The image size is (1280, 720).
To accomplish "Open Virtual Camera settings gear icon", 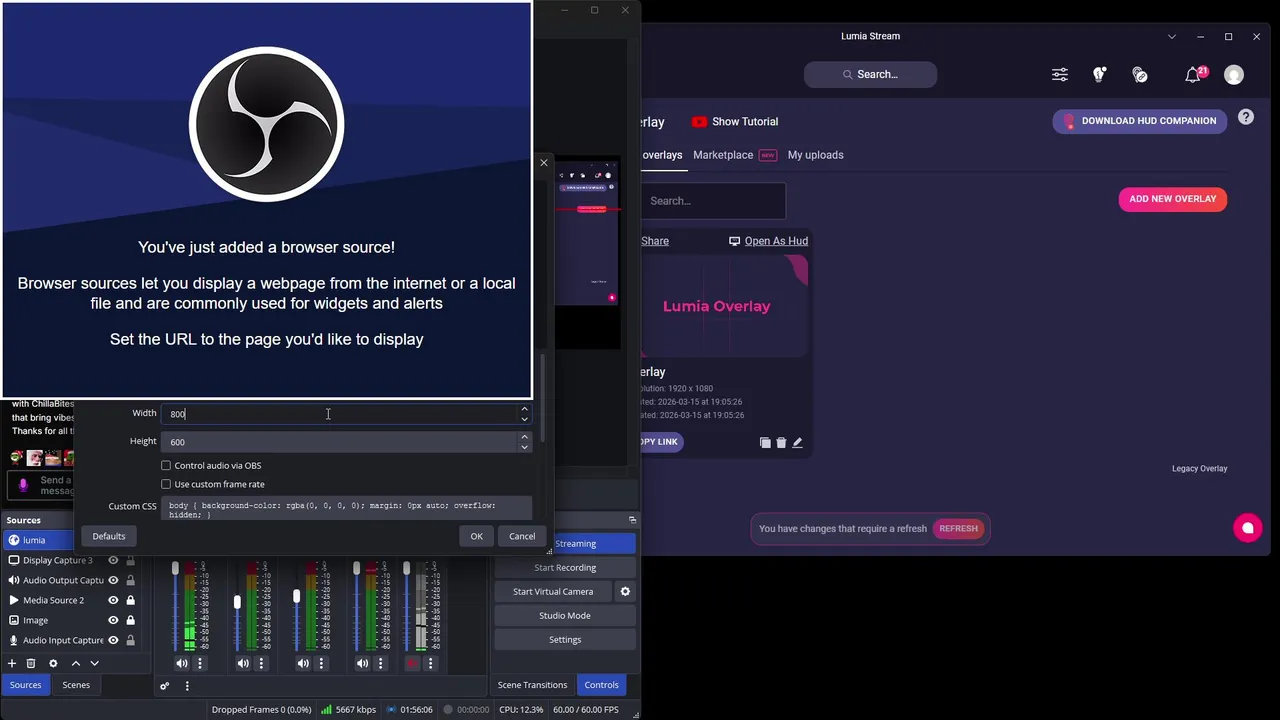I will 625,592.
